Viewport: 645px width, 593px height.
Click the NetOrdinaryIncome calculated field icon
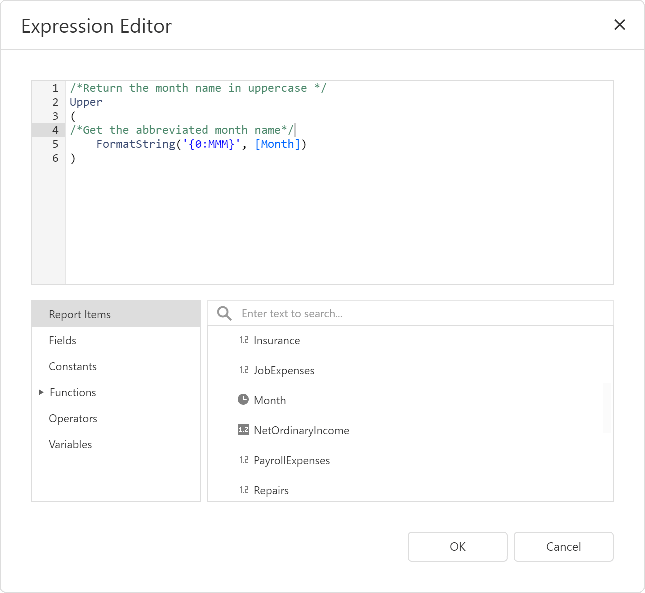243,430
